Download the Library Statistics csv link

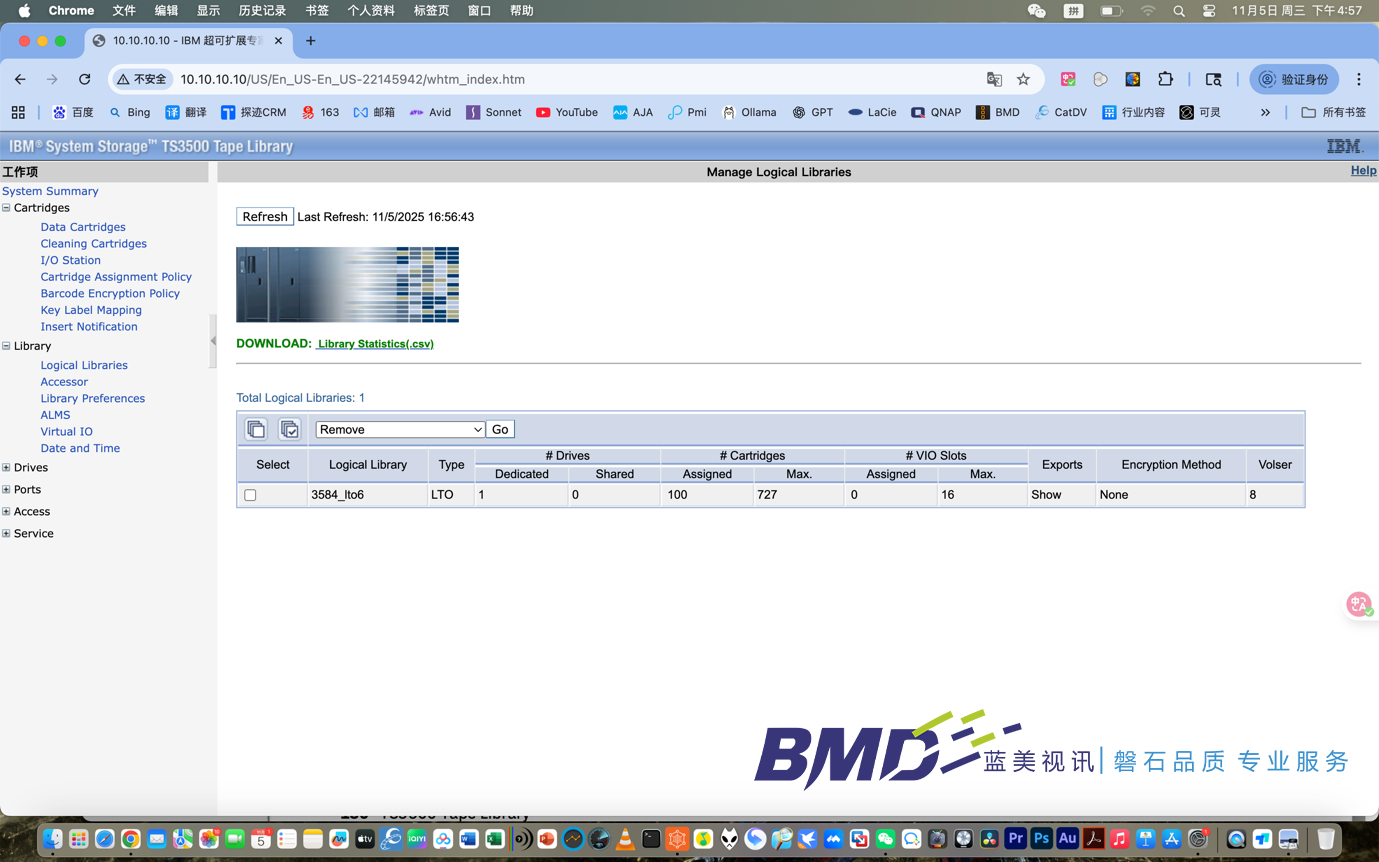tap(375, 344)
